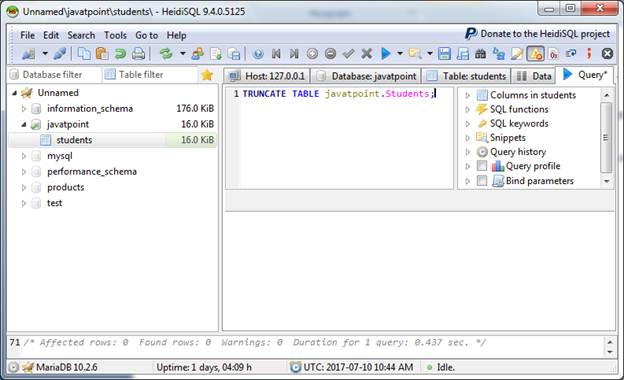The height and width of the screenshot is (380, 624).
Task: Expand mysql database node
Action: 23,156
